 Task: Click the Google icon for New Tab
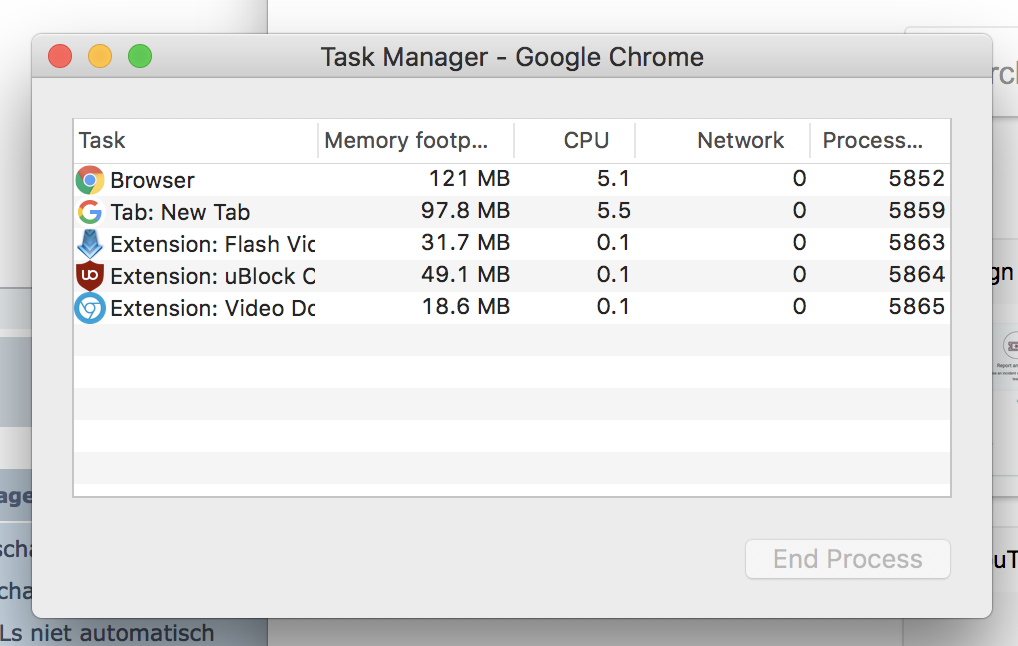coord(90,212)
